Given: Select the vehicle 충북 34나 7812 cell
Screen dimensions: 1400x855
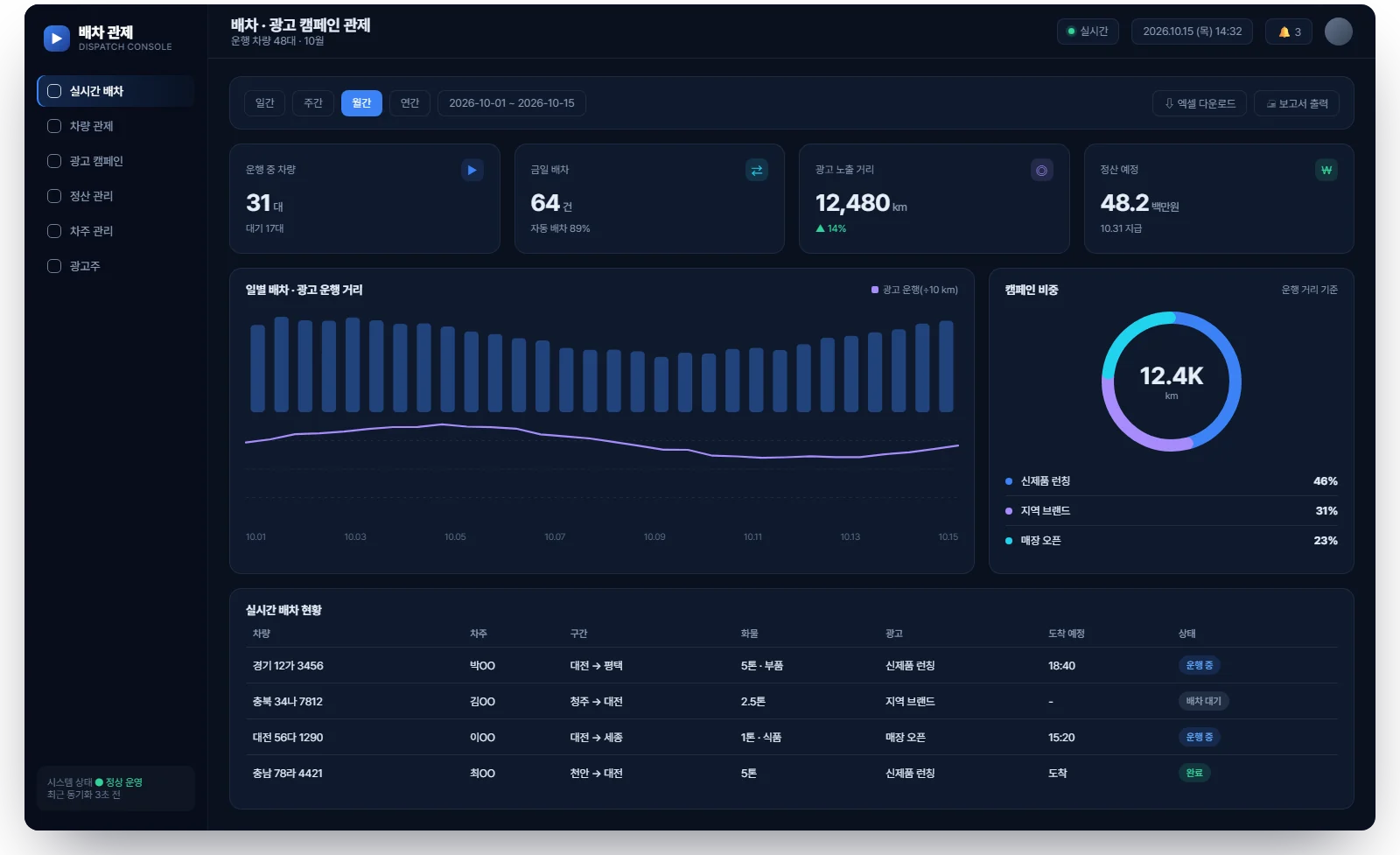Looking at the screenshot, I should tap(288, 702).
